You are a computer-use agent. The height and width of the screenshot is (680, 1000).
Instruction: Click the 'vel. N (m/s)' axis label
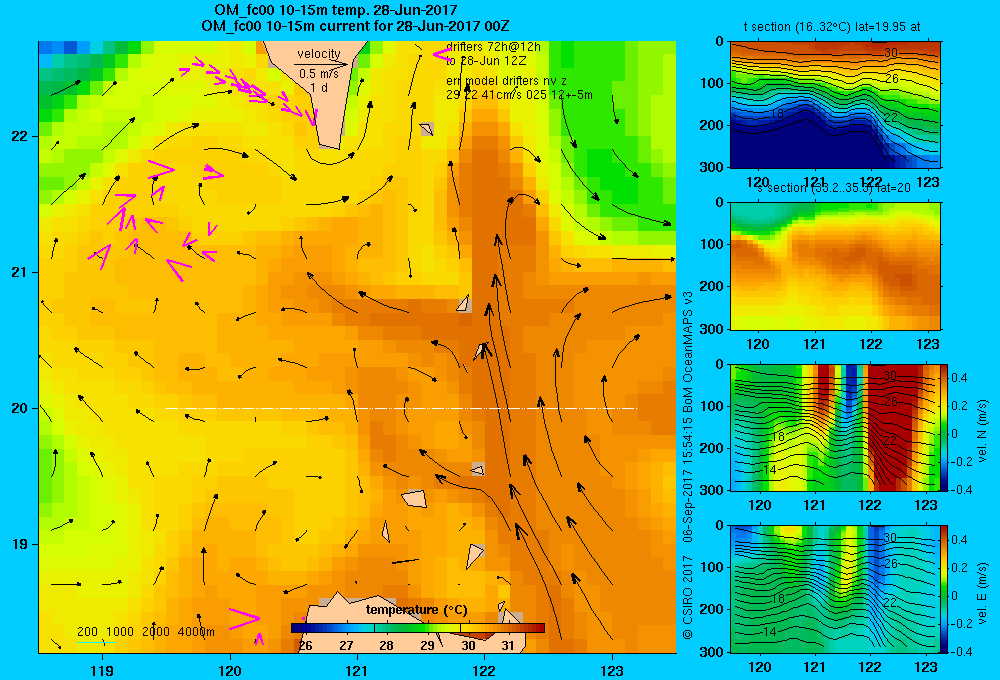point(982,431)
